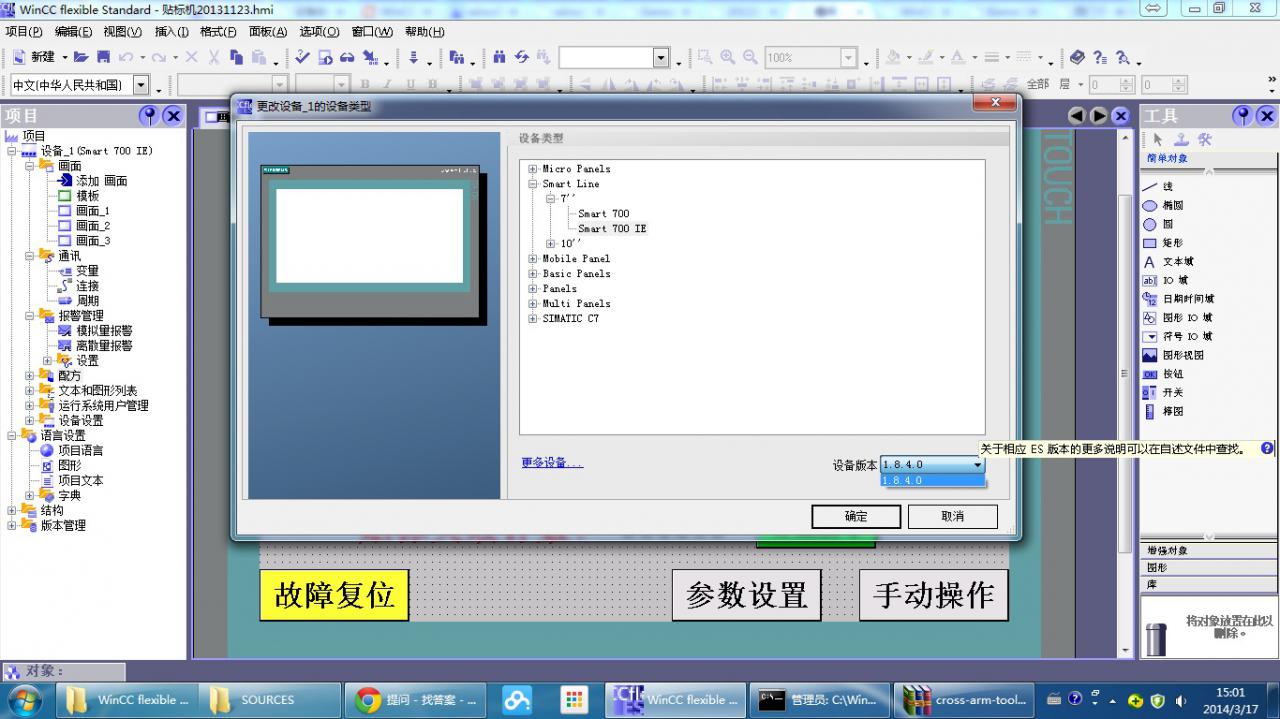Expand the 10'' size node
Image resolution: width=1280 pixels, height=719 pixels.
point(551,244)
